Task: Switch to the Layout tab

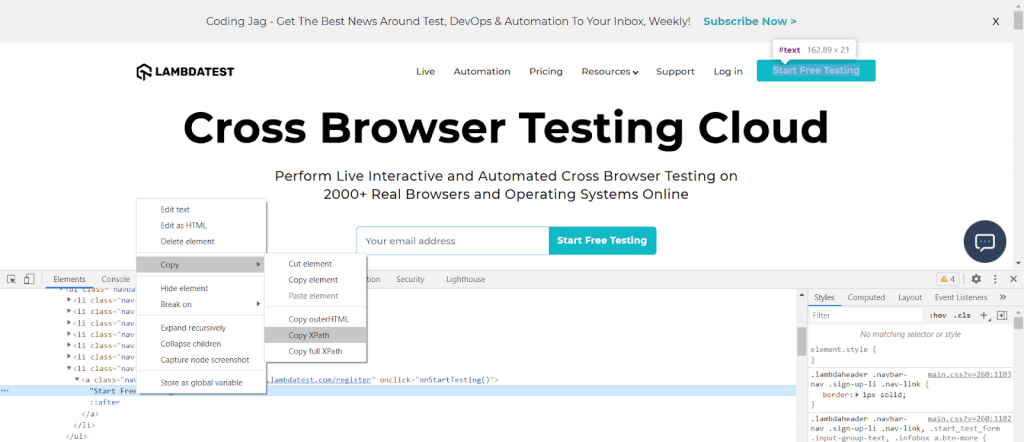Action: 910,297
